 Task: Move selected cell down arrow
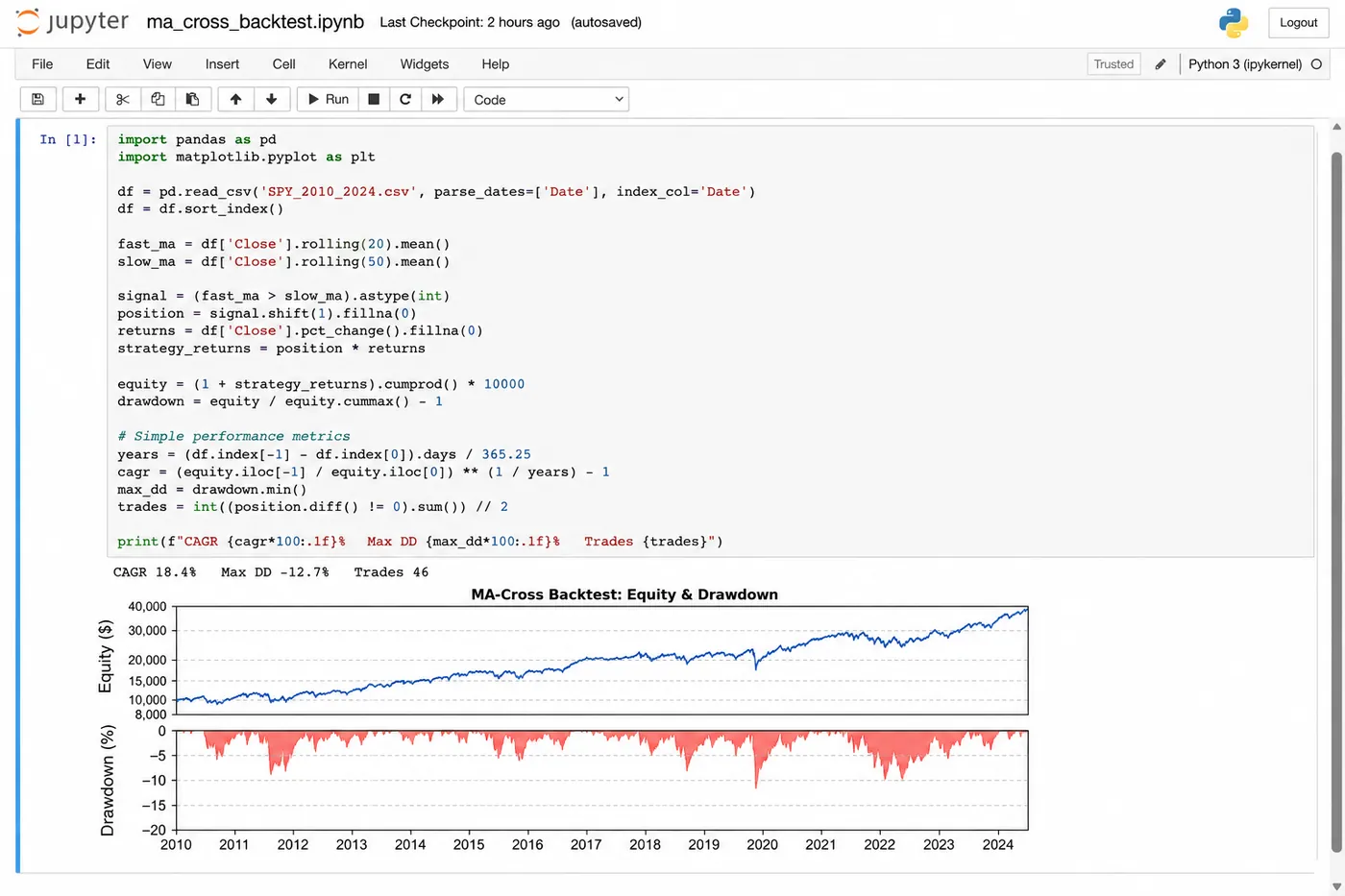point(271,99)
